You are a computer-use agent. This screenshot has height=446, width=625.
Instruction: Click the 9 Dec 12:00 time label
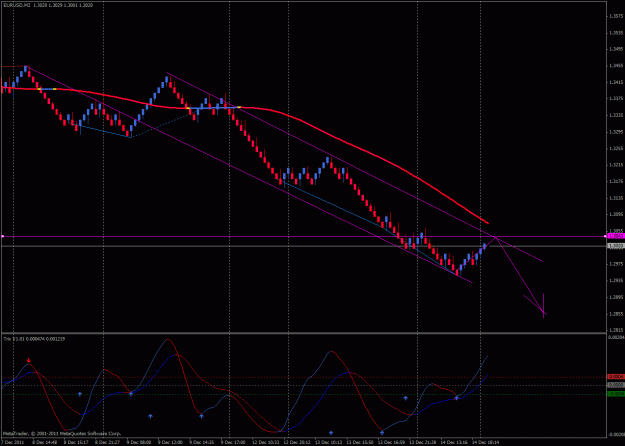pyautogui.click(x=170, y=442)
